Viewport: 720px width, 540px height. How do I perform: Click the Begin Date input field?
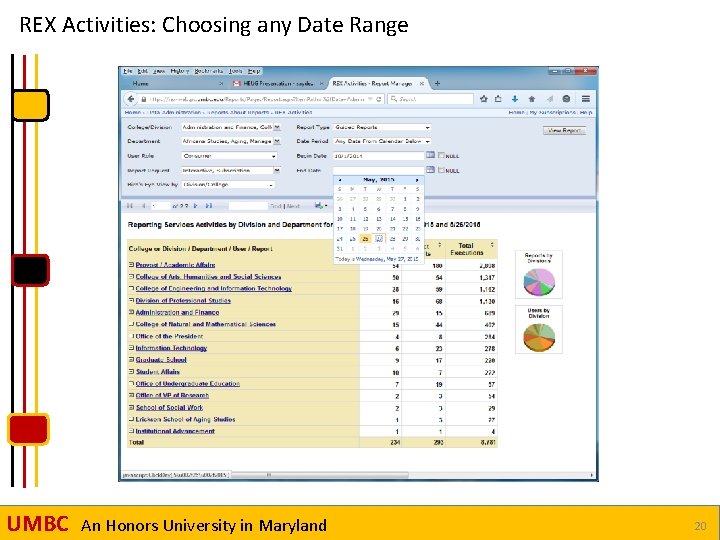(x=378, y=156)
